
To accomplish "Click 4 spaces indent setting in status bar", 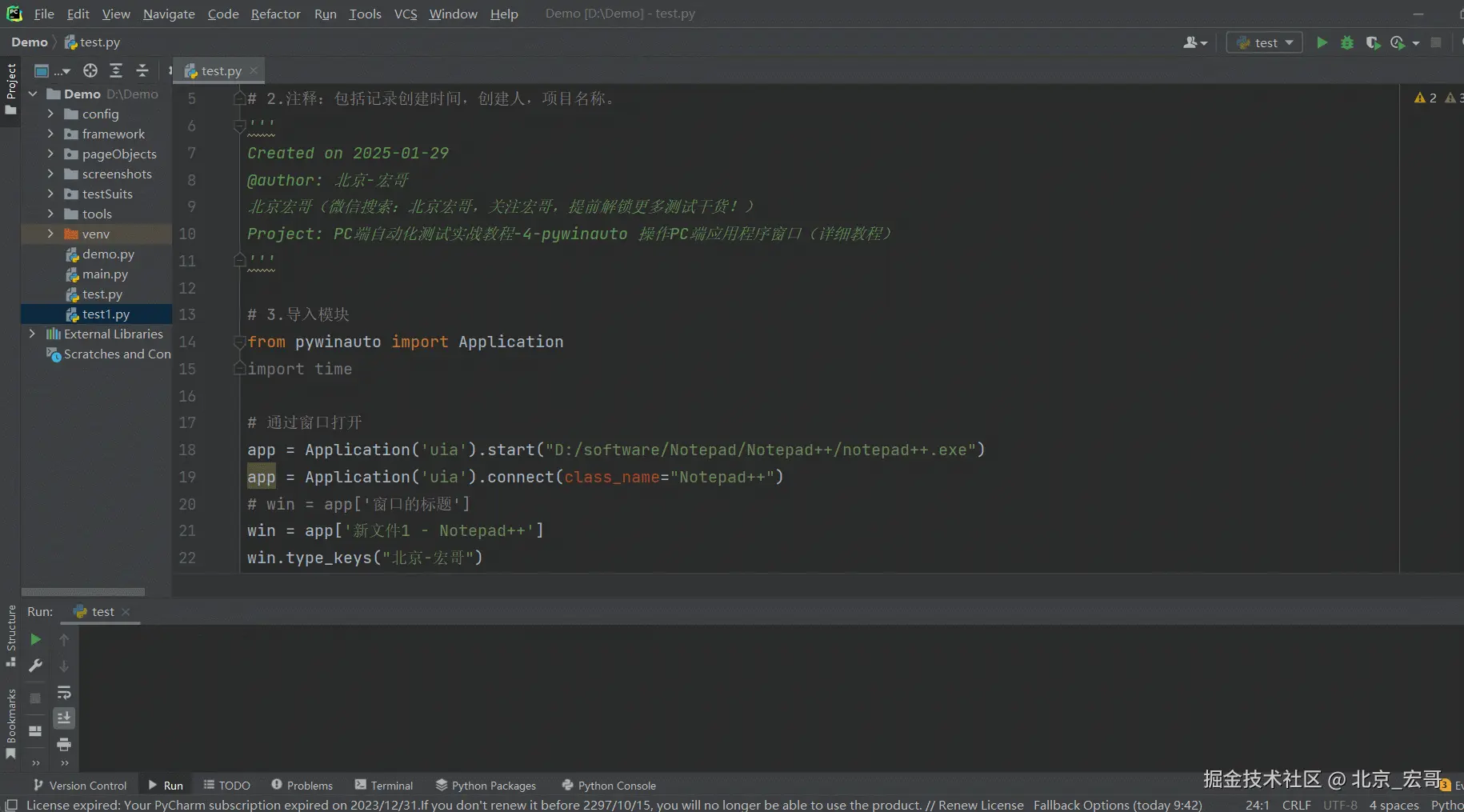I will 1394,805.
